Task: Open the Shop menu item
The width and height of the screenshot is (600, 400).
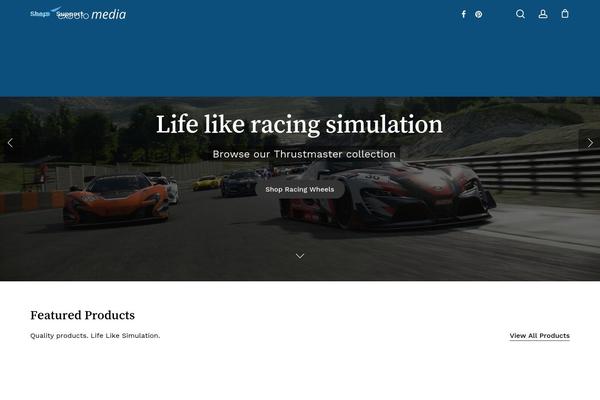Action: click(x=40, y=14)
